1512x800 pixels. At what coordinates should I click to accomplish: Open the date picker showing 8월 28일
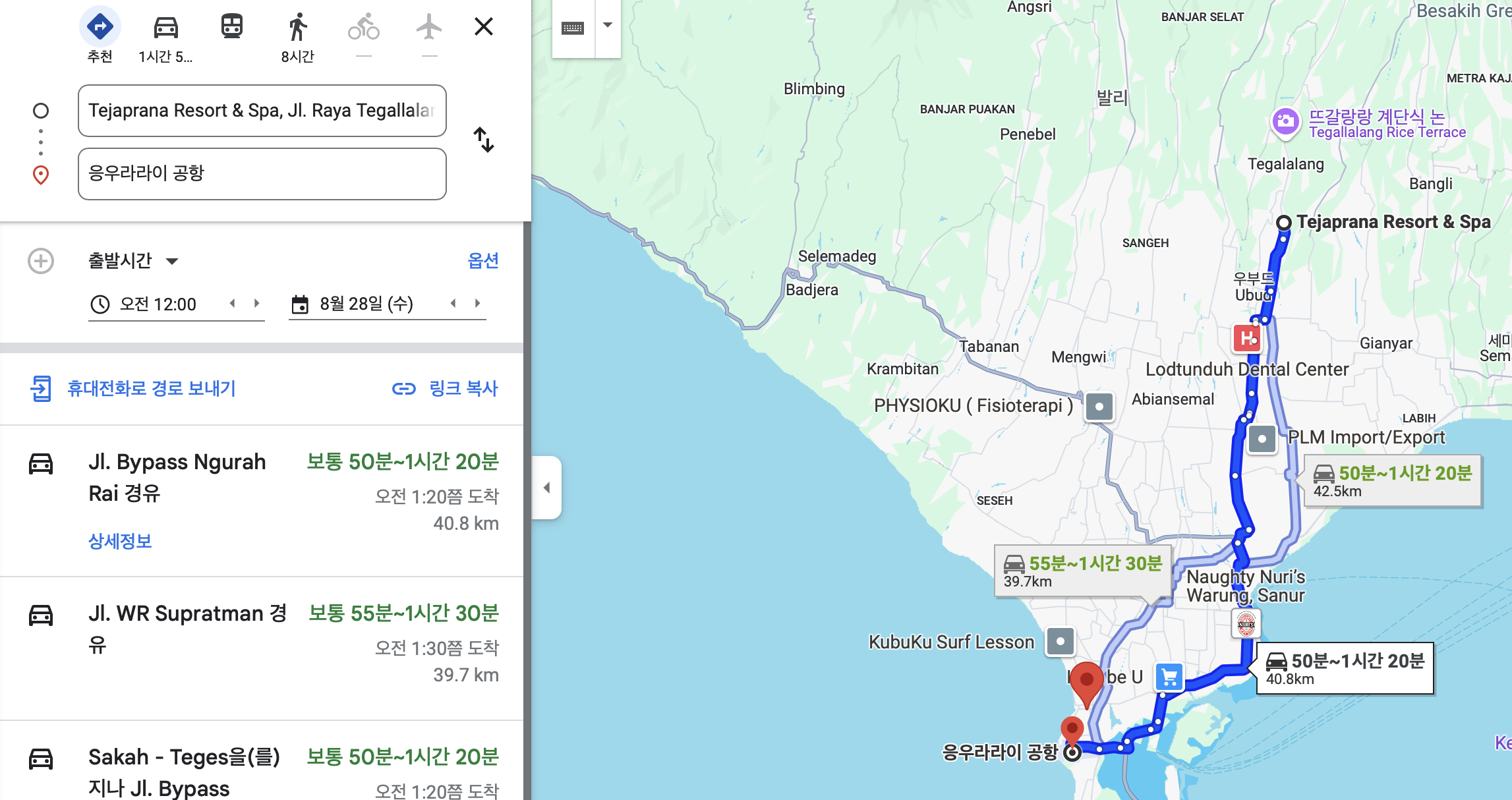tap(366, 304)
